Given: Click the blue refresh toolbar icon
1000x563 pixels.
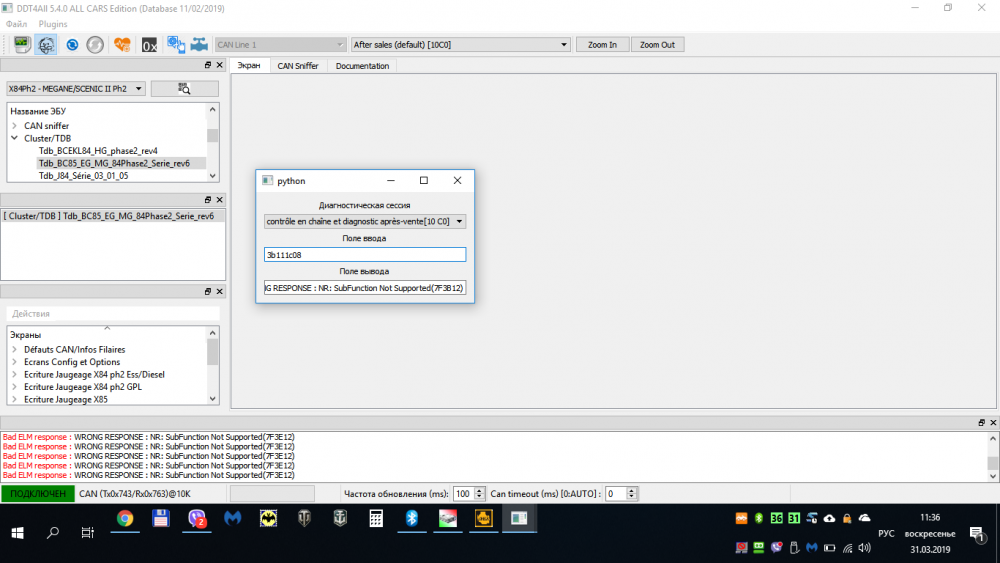Looking at the screenshot, I should pyautogui.click(x=72, y=45).
